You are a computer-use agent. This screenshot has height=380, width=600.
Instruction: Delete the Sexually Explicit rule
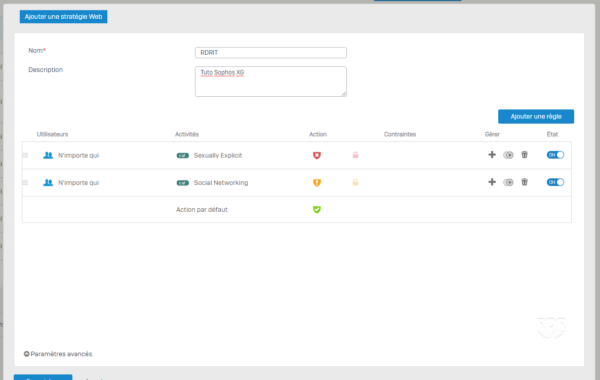point(525,155)
